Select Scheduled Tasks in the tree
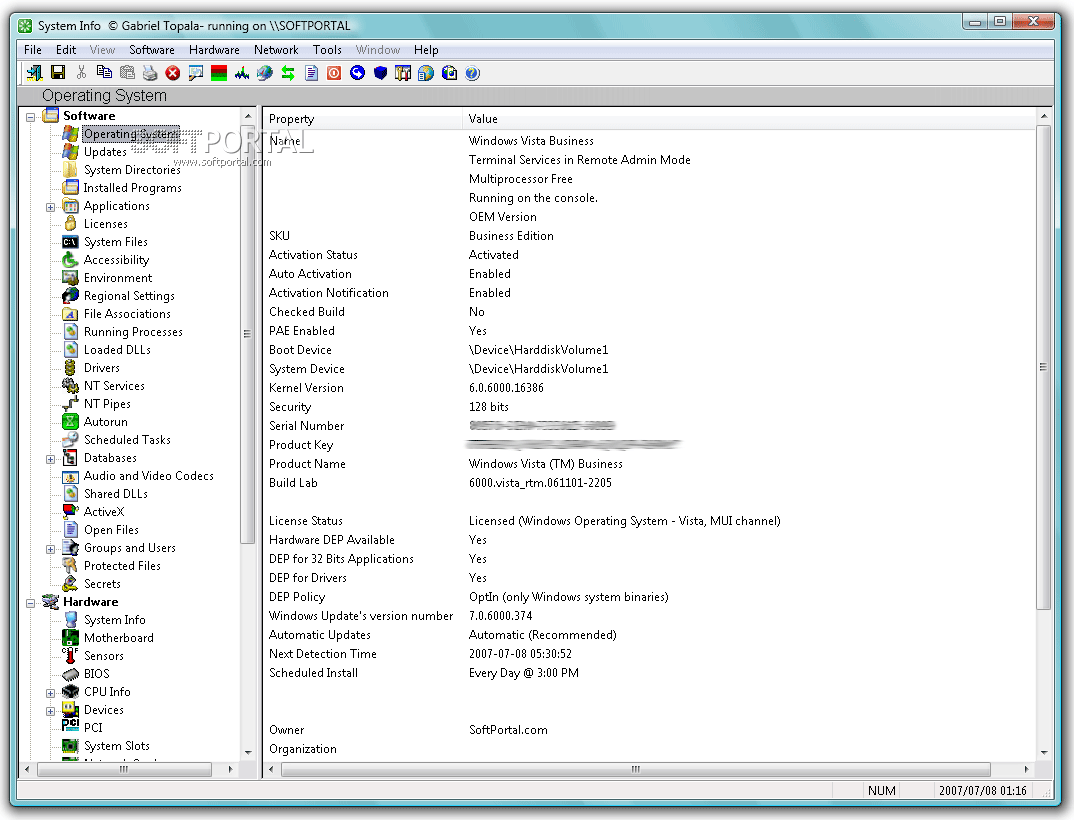 127,440
